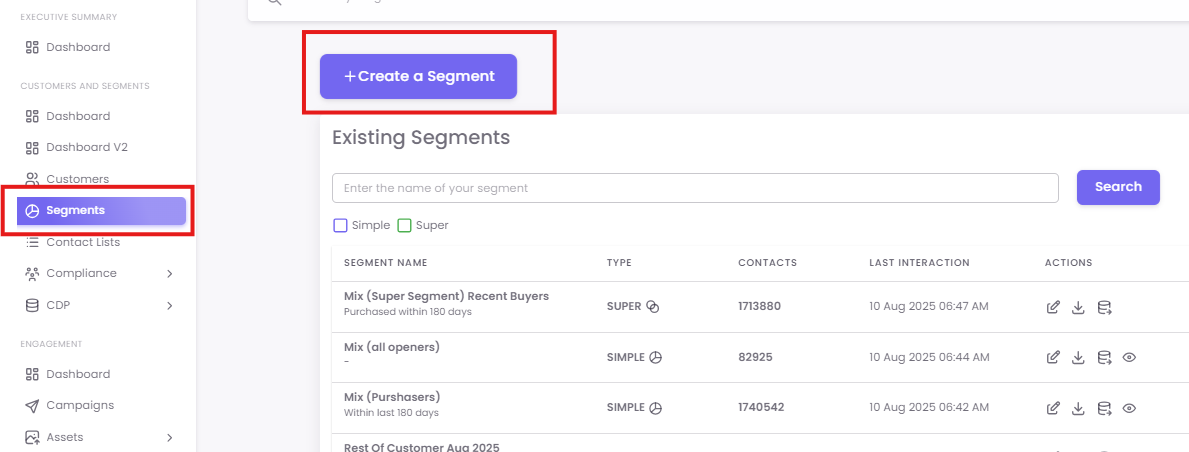Viewport: 1189px width, 452px height.
Task: Toggle the Simple segment filter checkbox
Action: (340, 225)
